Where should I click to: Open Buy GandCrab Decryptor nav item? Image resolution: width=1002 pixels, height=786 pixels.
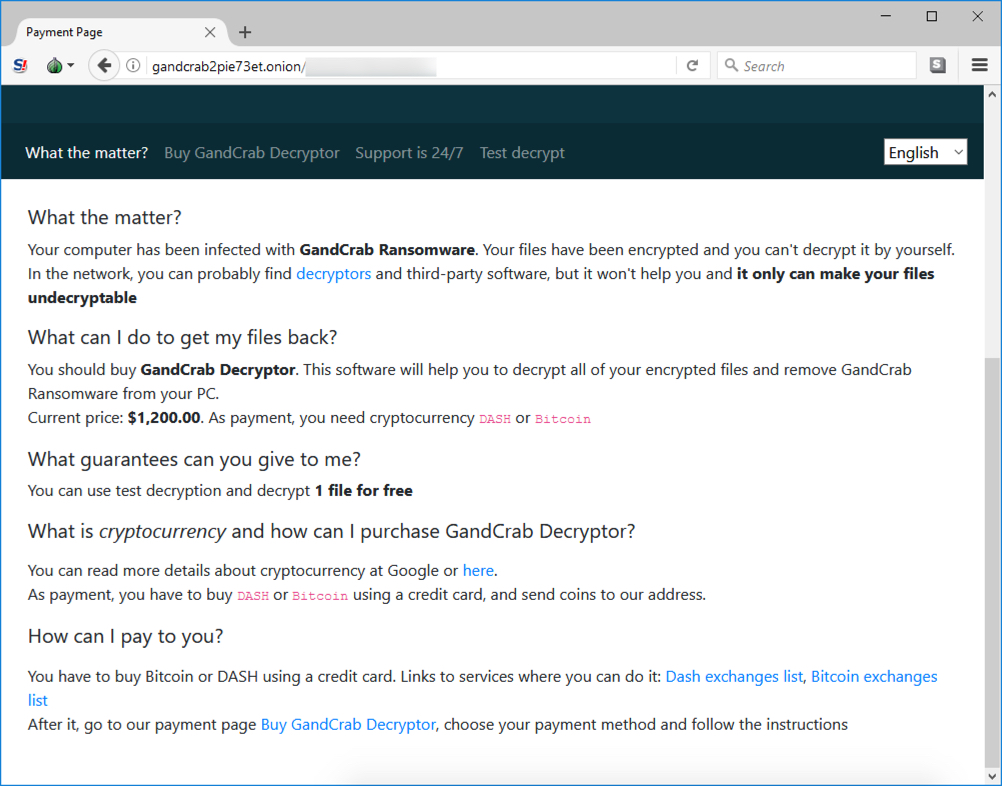point(252,153)
